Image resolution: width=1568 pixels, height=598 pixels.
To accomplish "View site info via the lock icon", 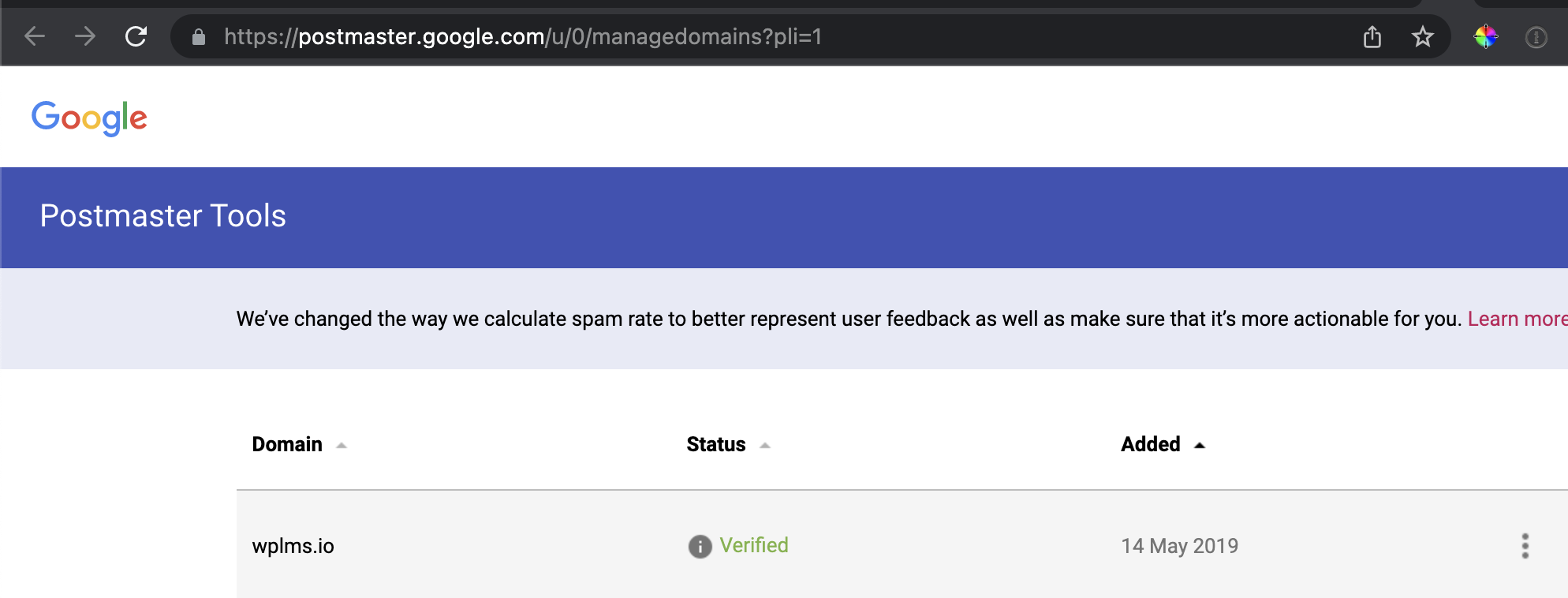I will [x=199, y=37].
